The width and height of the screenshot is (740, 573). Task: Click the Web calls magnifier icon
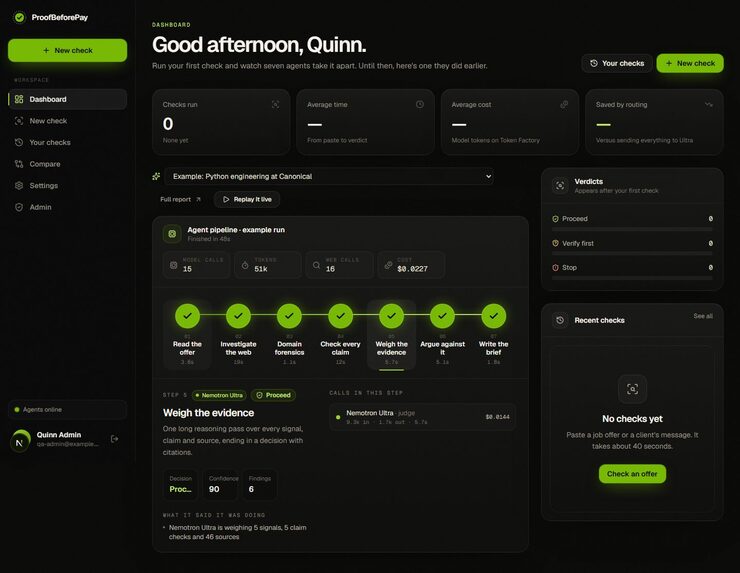tap(317, 265)
